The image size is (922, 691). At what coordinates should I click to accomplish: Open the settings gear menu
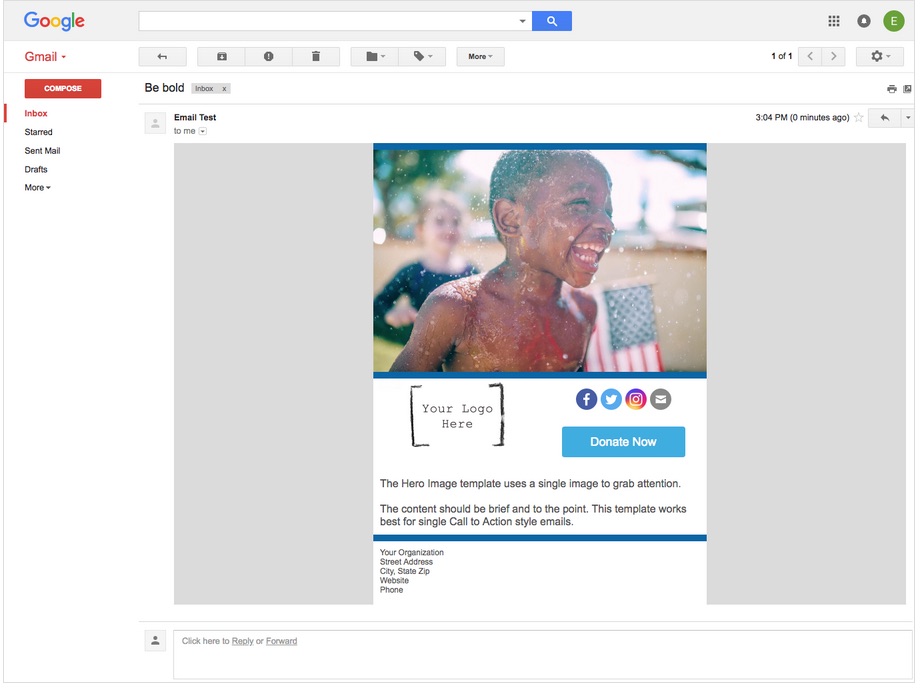point(880,56)
